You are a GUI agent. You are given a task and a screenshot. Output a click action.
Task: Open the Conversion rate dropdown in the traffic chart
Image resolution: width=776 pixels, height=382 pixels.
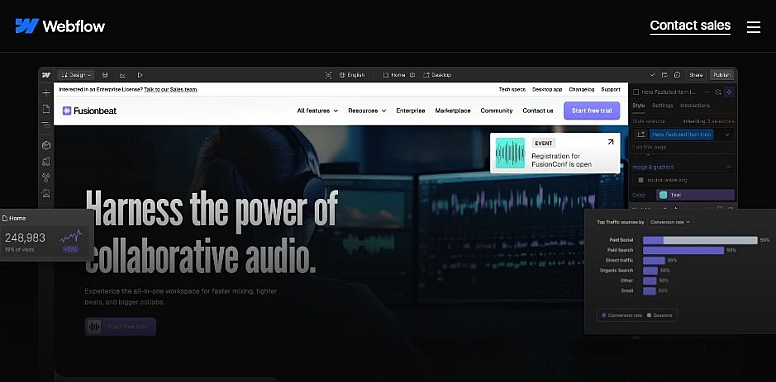tap(670, 222)
